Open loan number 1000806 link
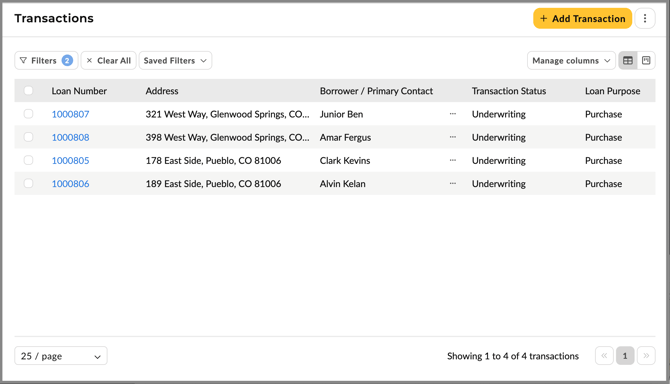This screenshot has height=384, width=670. point(71,183)
